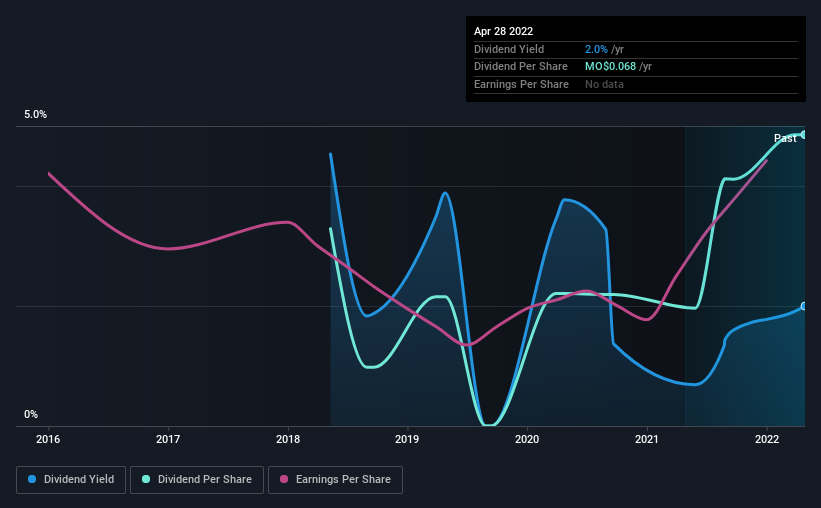Select the 2020 label on the timeline axis

pyautogui.click(x=527, y=439)
